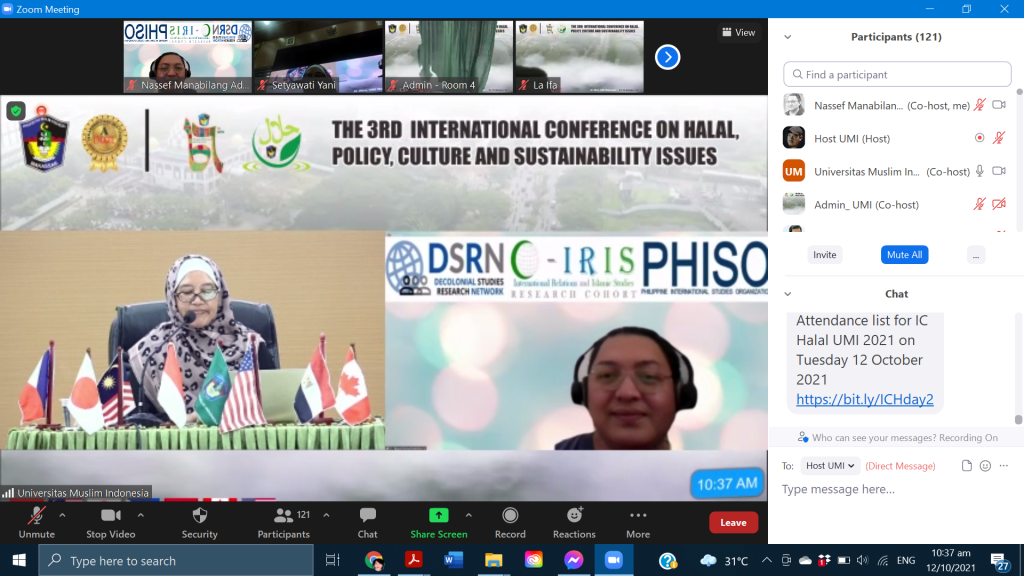Open Participants list from toolbar

pos(284,521)
